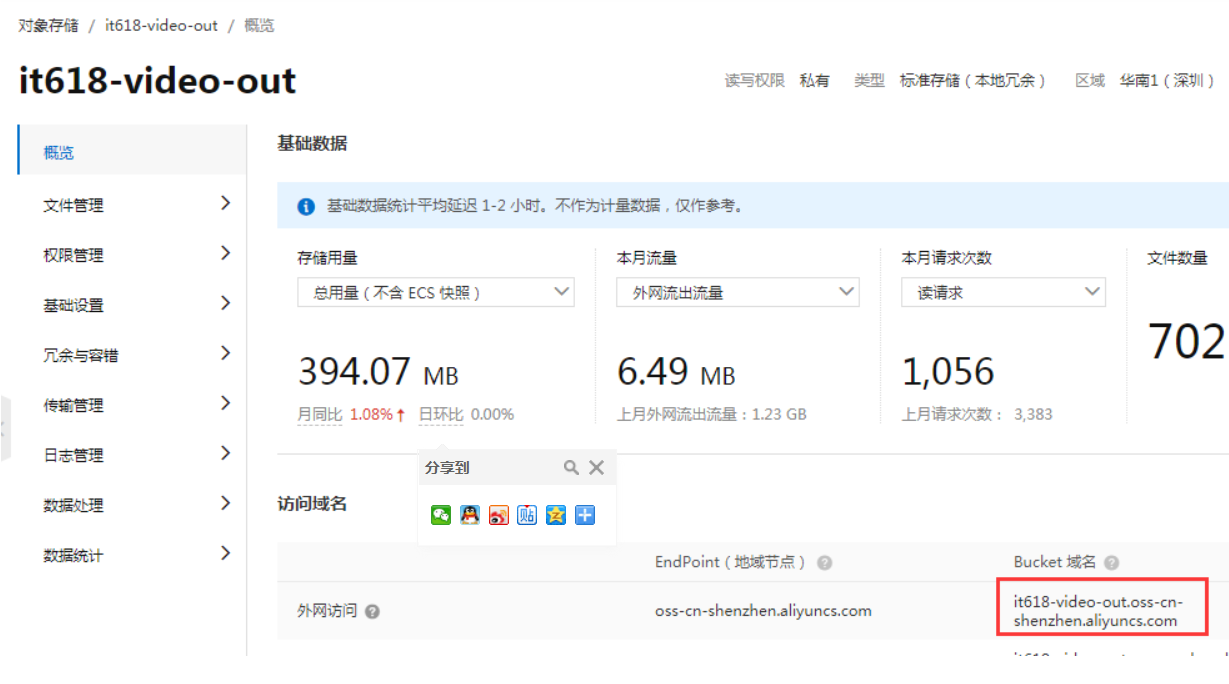Go to 对象存储 in the breadcrumb
This screenshot has width=1229, height=684.
(48, 25)
